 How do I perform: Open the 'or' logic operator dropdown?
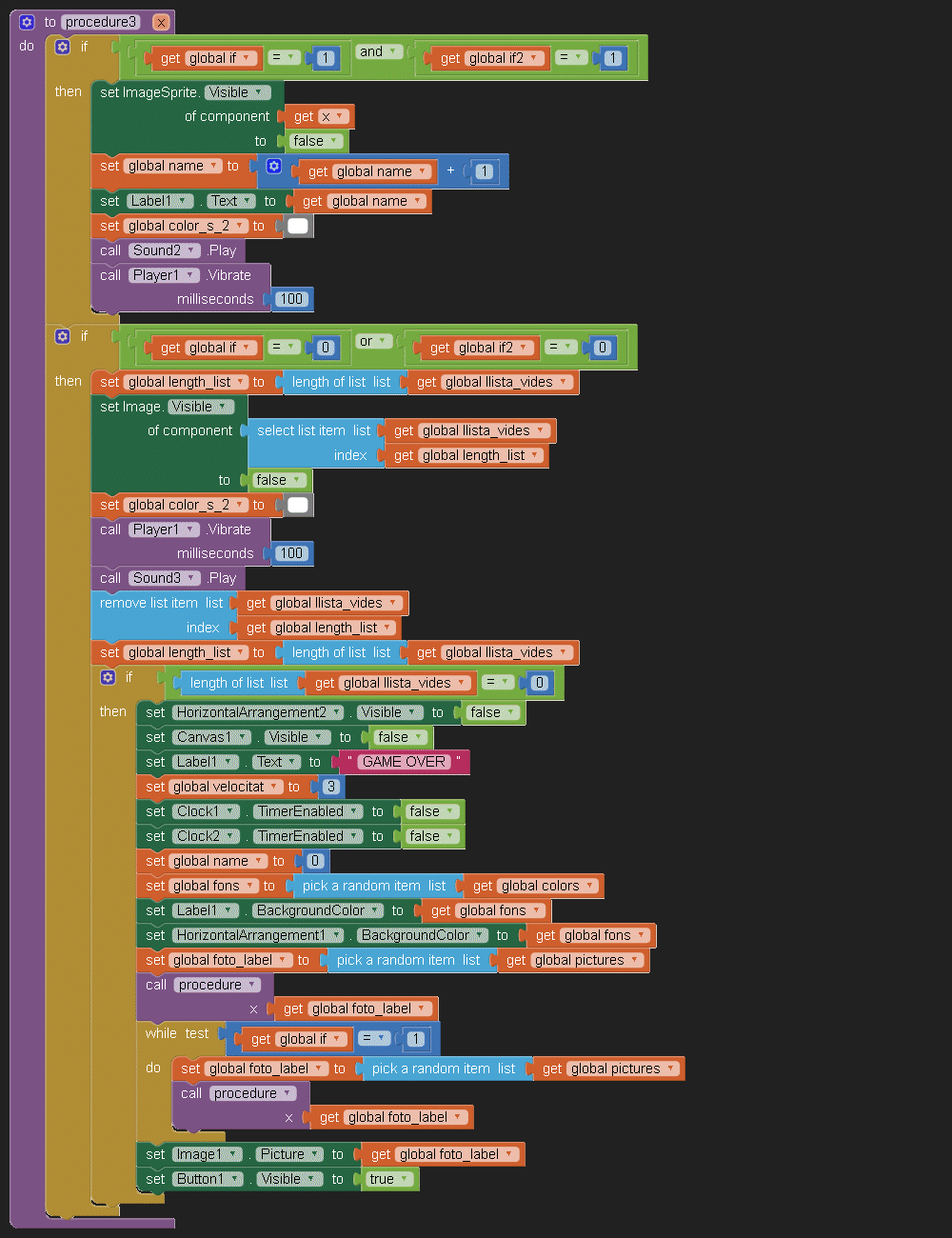click(373, 341)
